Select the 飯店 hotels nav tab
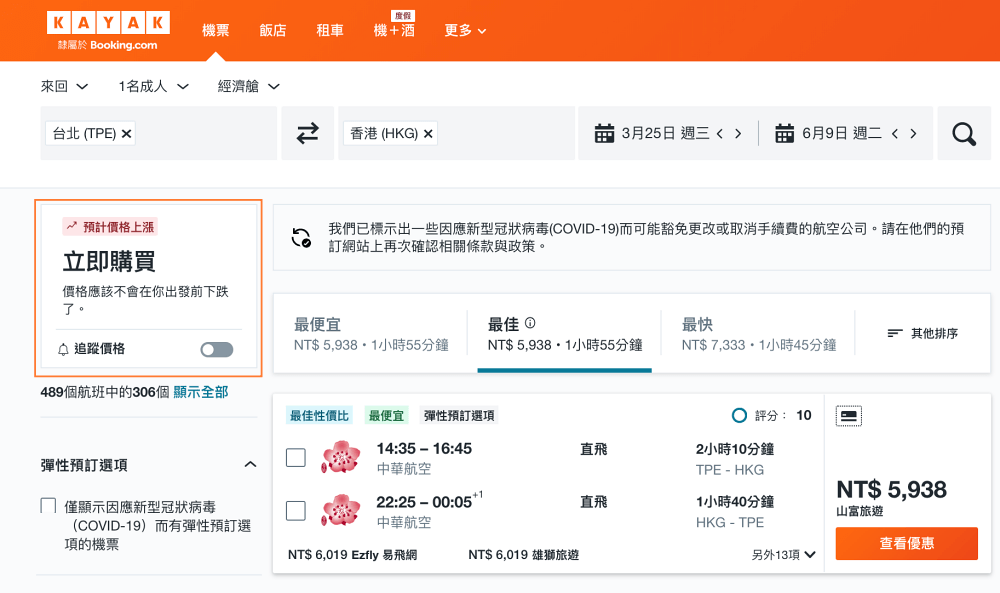The image size is (1000, 593). coord(273,31)
